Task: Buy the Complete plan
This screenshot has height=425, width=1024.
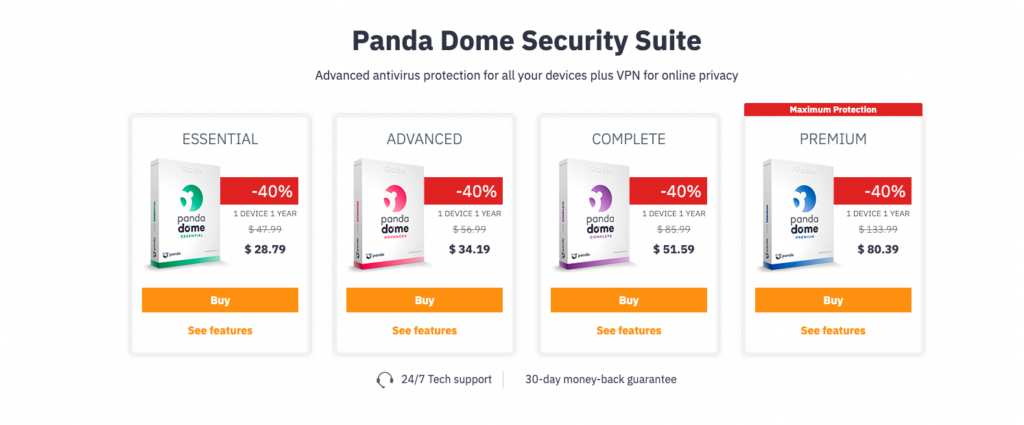Action: point(629,300)
